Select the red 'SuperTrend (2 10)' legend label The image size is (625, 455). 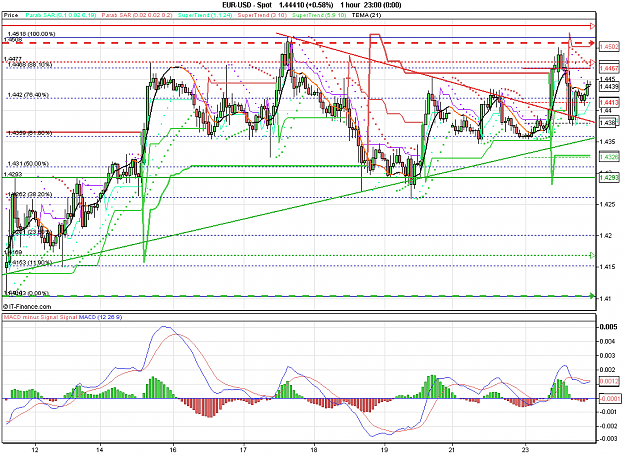(x=262, y=15)
